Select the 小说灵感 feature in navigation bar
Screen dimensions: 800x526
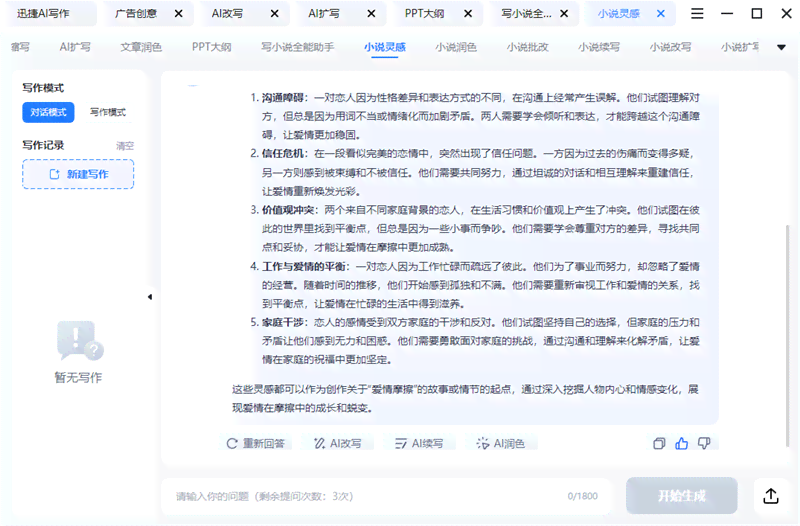(385, 47)
